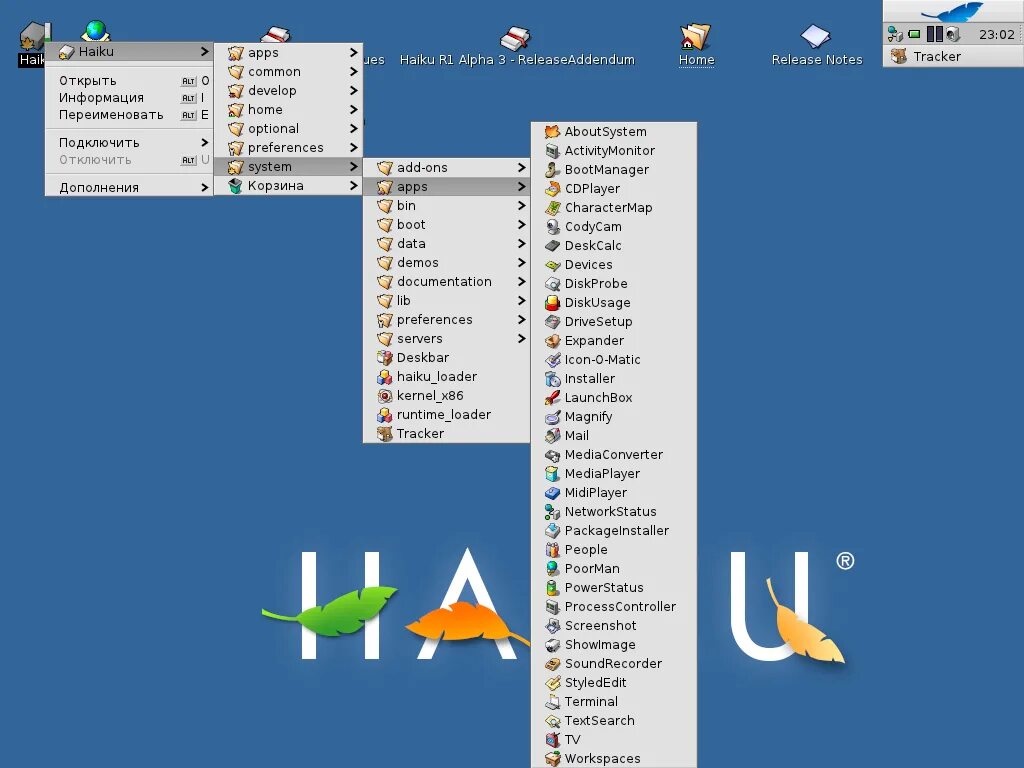This screenshot has height=768, width=1024.
Task: Choose Информация from context menu
Action: 129,97
